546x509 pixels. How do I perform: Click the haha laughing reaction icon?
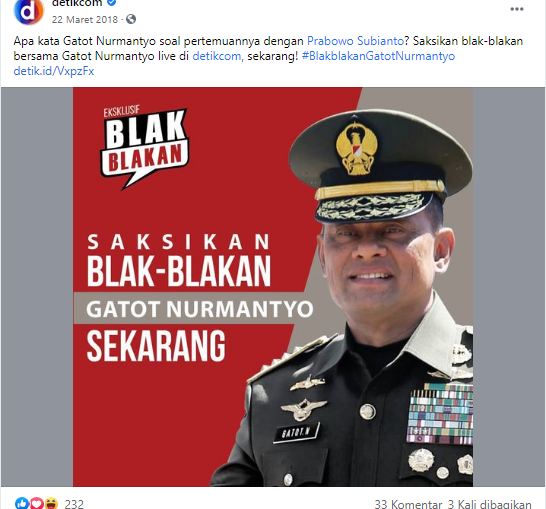tap(51, 504)
